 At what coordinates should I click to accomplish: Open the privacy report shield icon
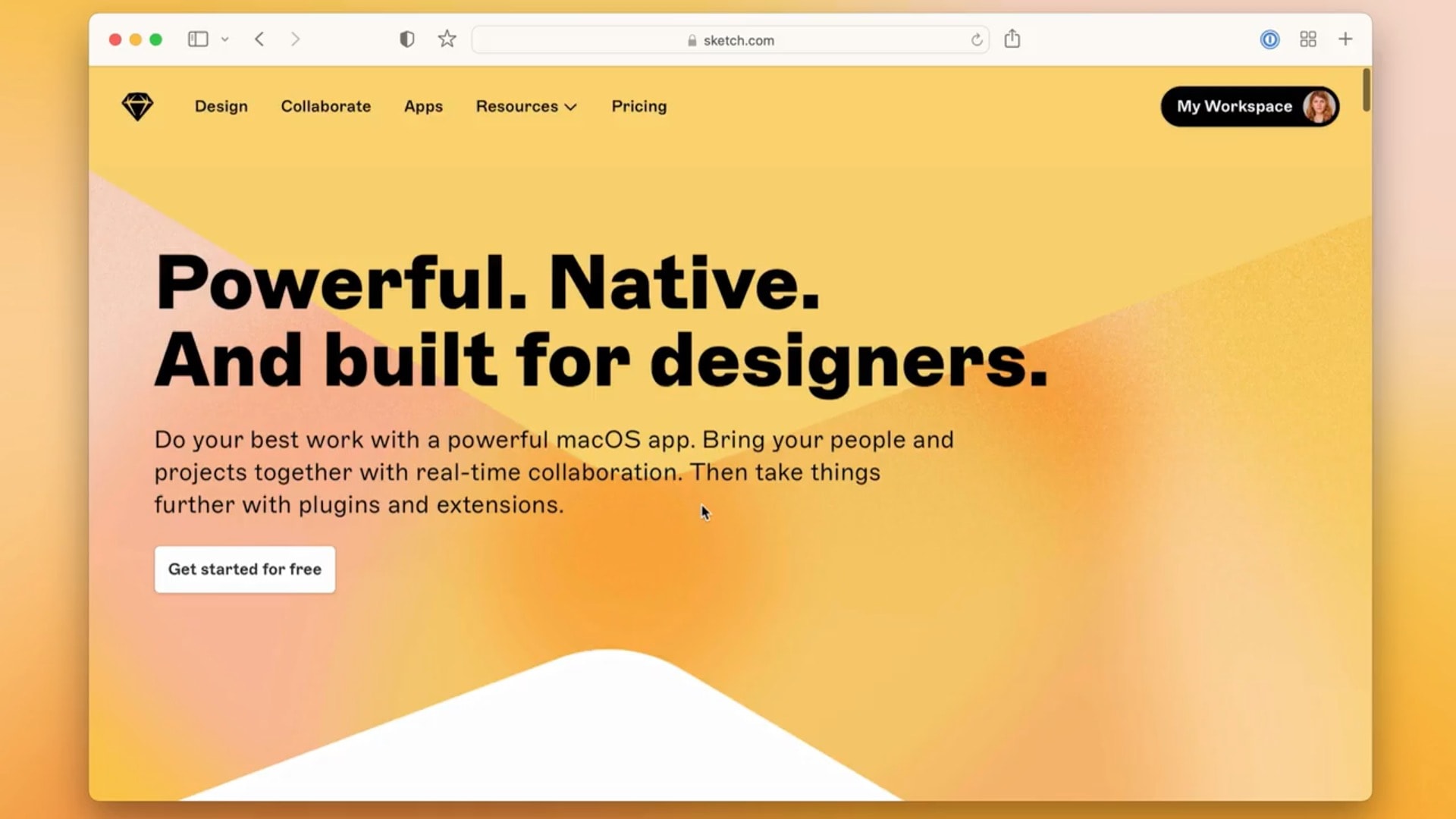click(x=407, y=39)
